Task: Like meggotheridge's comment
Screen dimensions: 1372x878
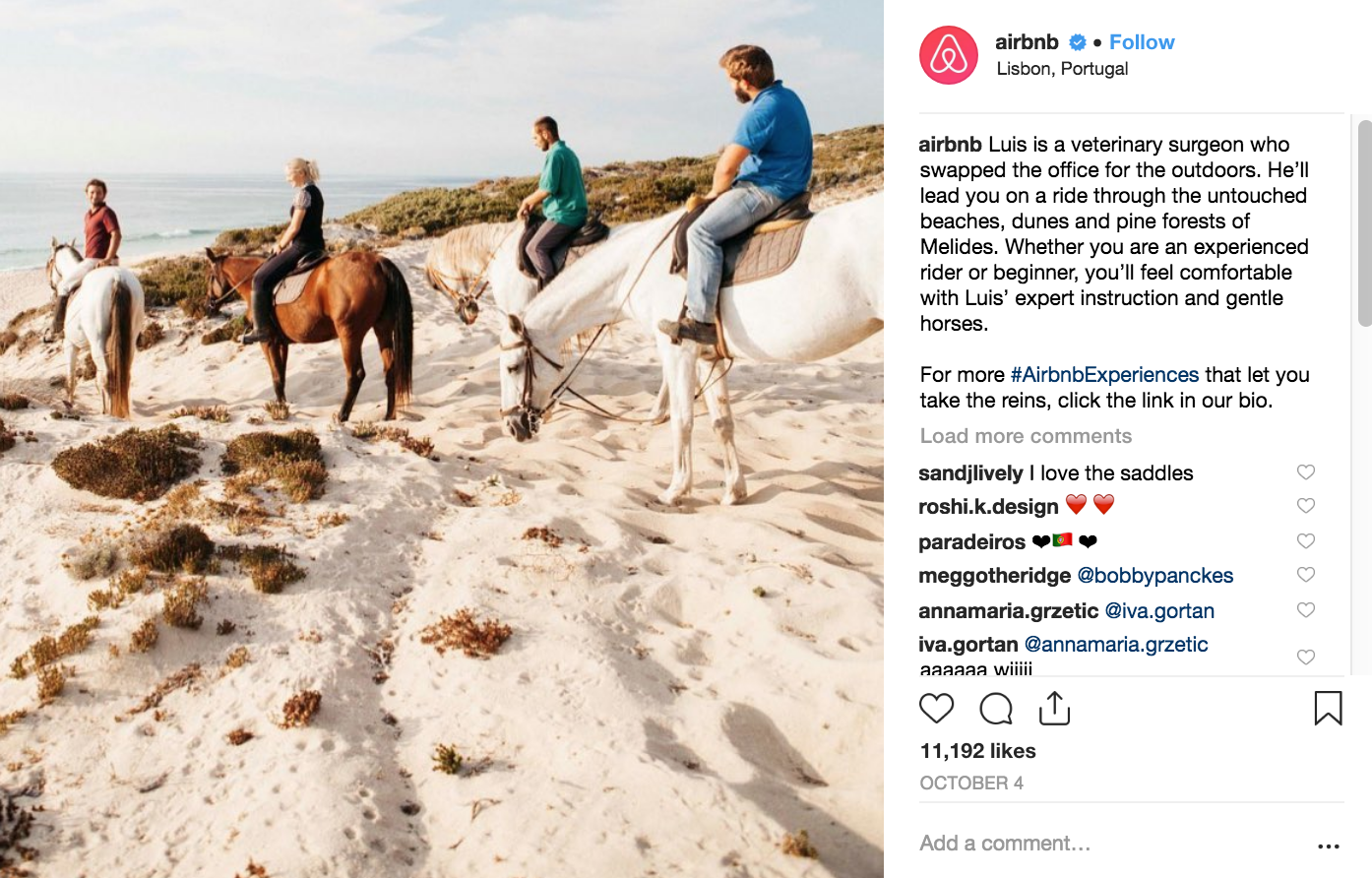Action: tap(1306, 575)
